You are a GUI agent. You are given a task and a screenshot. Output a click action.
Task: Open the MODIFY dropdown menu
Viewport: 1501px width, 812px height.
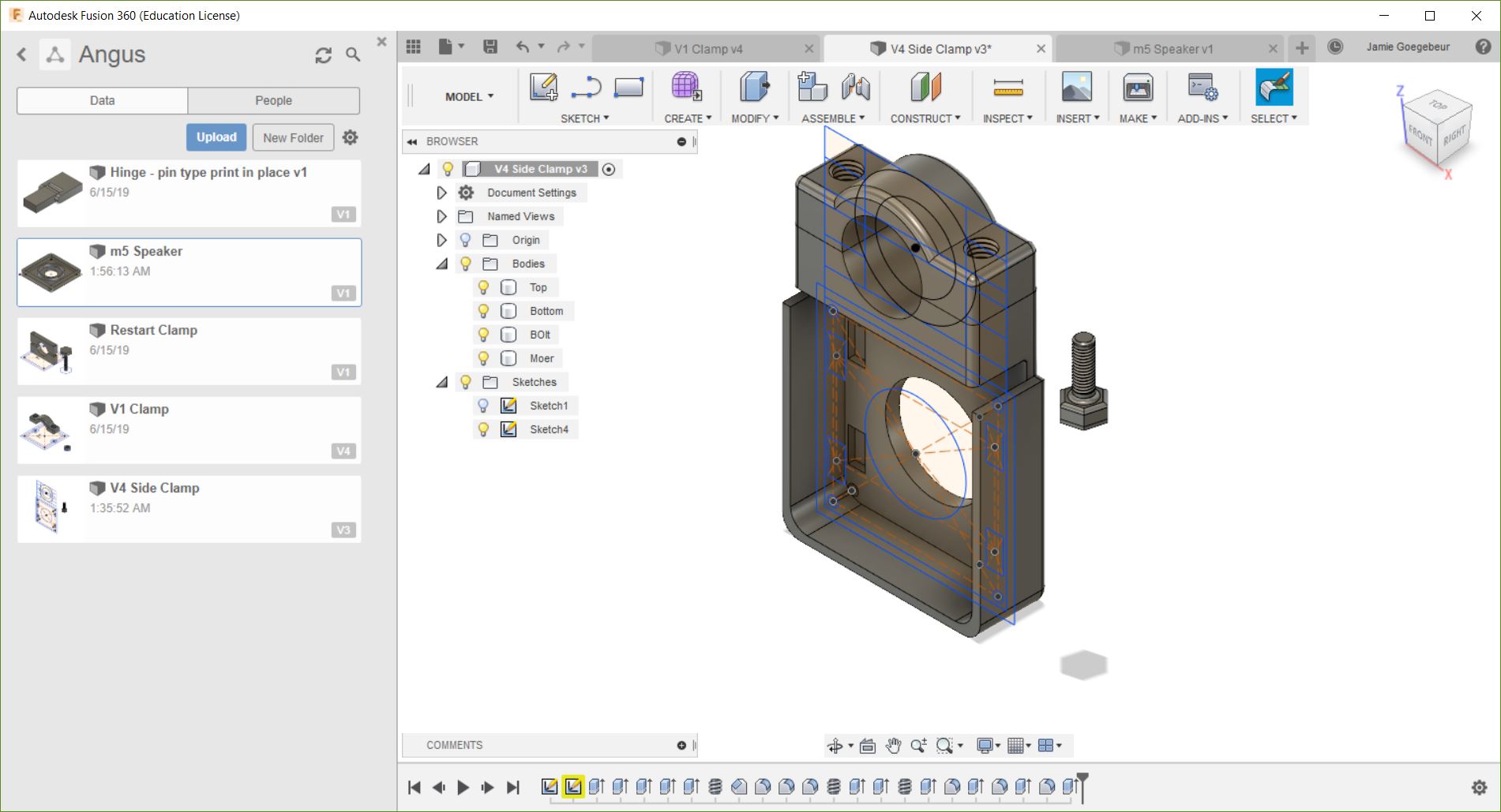(x=755, y=118)
